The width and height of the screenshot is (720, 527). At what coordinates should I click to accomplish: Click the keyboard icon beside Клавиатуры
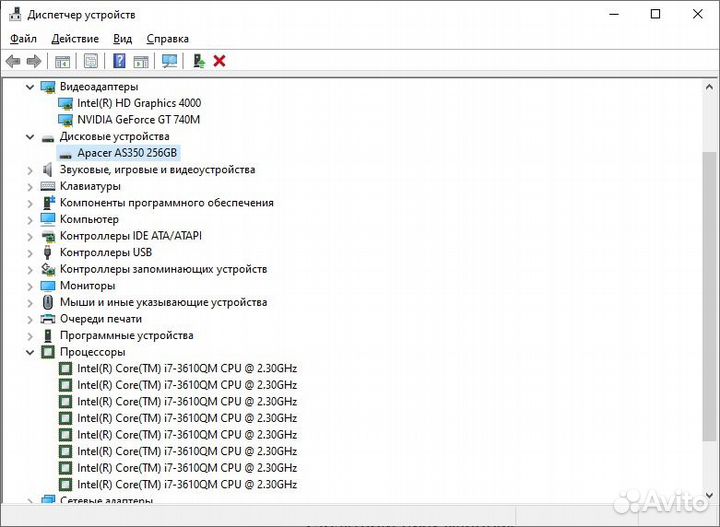pyautogui.click(x=48, y=186)
